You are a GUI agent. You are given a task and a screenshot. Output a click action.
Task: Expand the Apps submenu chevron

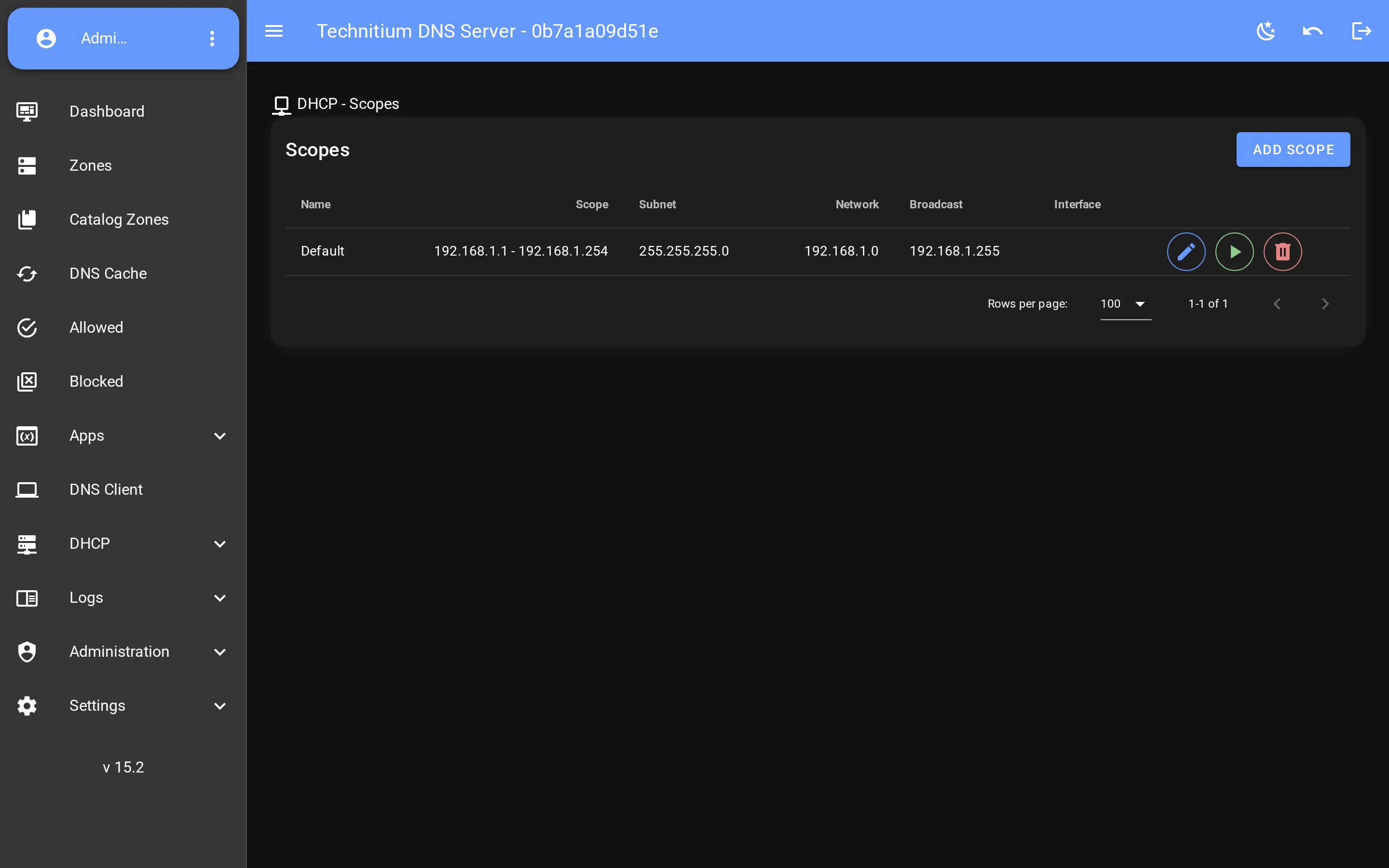coord(220,436)
